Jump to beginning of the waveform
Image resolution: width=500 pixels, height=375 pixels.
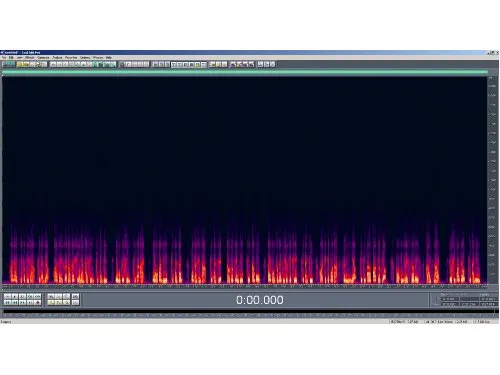7,302
